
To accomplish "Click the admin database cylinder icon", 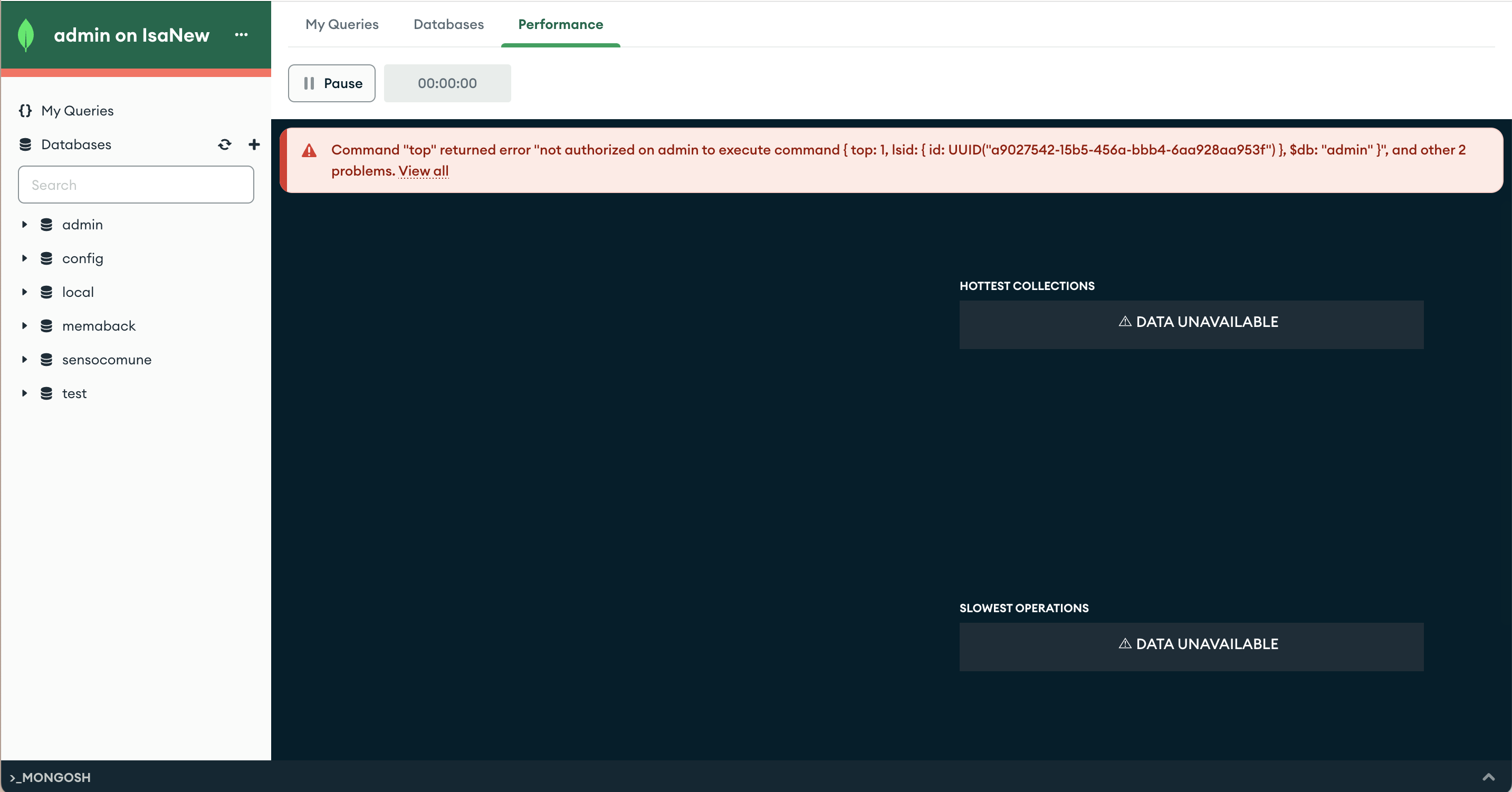I will tap(46, 225).
